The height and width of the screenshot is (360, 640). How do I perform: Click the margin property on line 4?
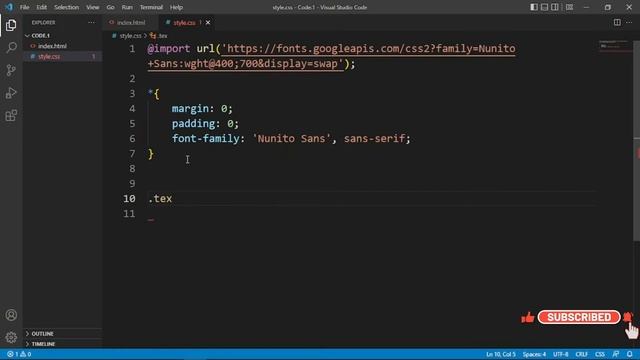pyautogui.click(x=190, y=109)
